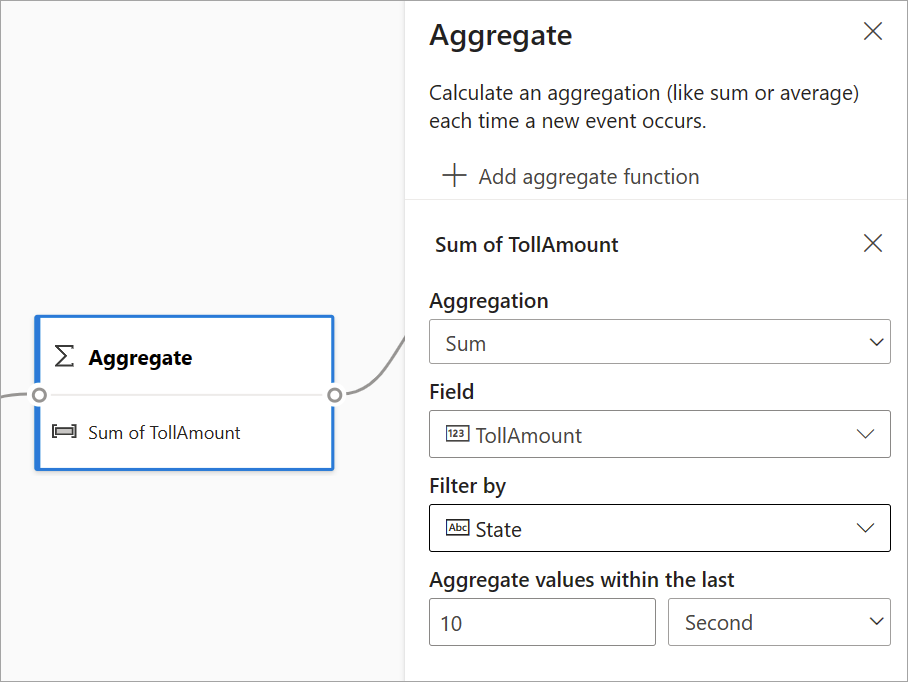This screenshot has width=908, height=682.
Task: Close the Aggregate panel
Action: tap(873, 32)
